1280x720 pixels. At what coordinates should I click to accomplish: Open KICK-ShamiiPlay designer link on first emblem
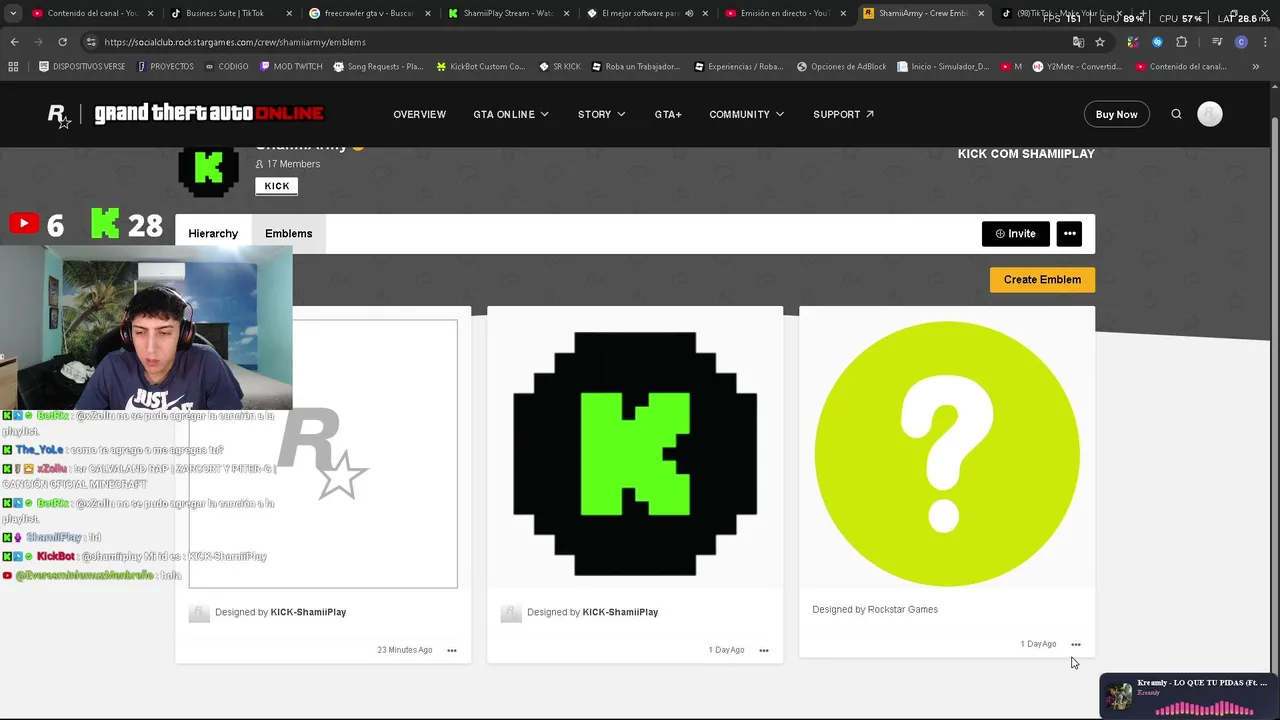click(x=308, y=612)
